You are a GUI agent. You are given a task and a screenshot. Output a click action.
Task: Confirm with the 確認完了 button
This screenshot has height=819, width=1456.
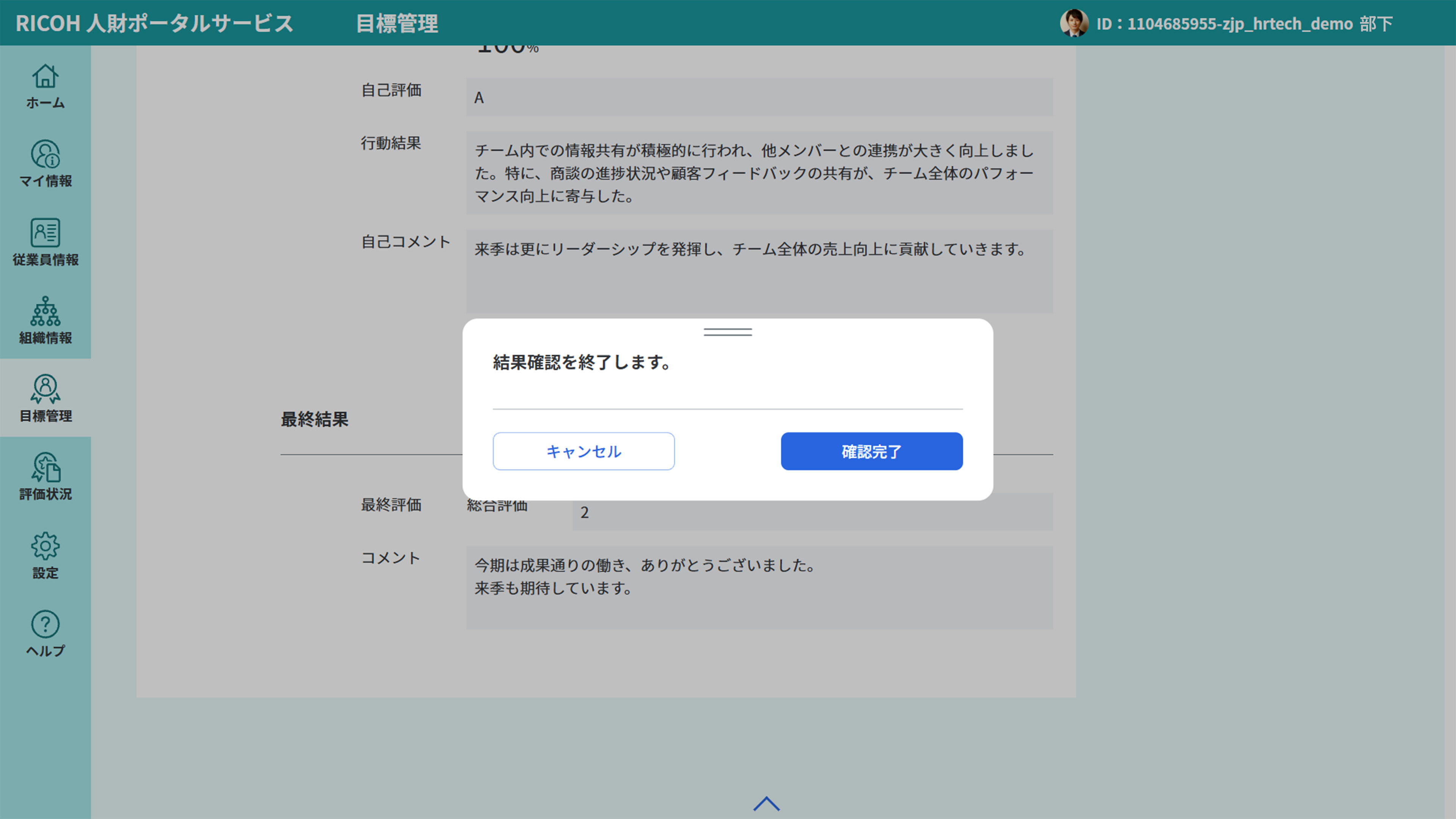871,451
